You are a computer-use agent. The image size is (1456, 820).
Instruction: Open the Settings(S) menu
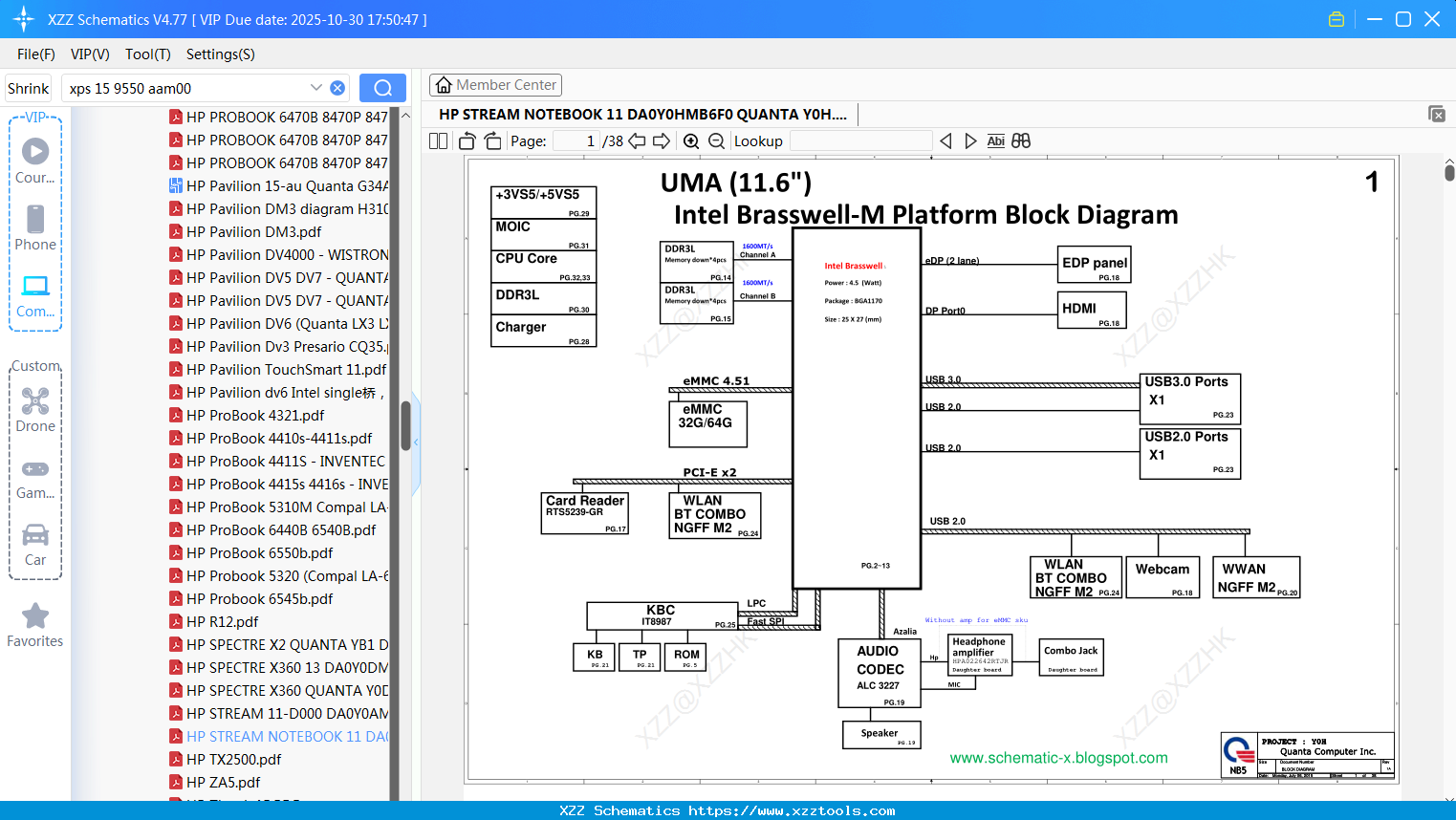tap(221, 54)
